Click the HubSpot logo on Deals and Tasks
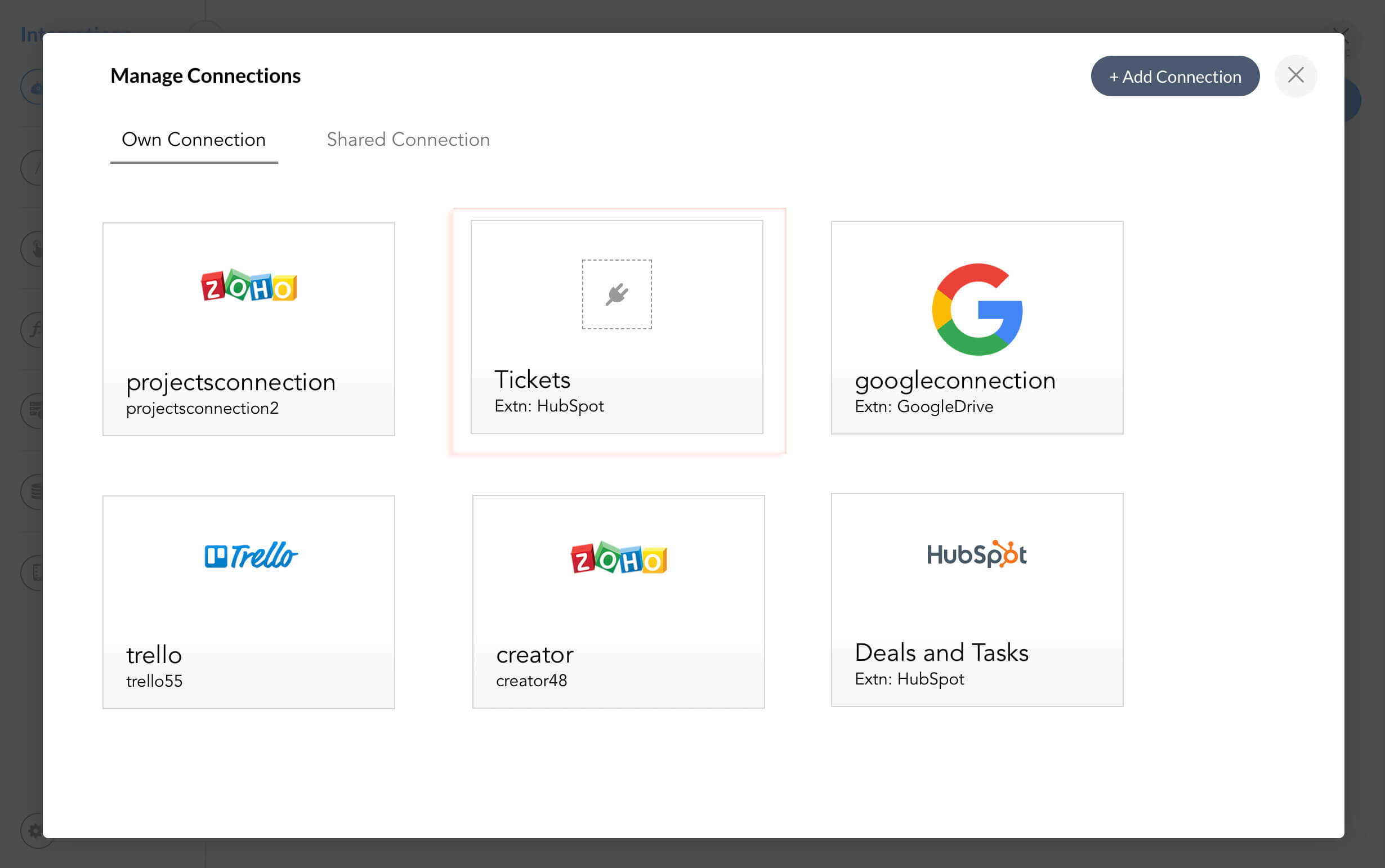The image size is (1385, 868). 976,554
